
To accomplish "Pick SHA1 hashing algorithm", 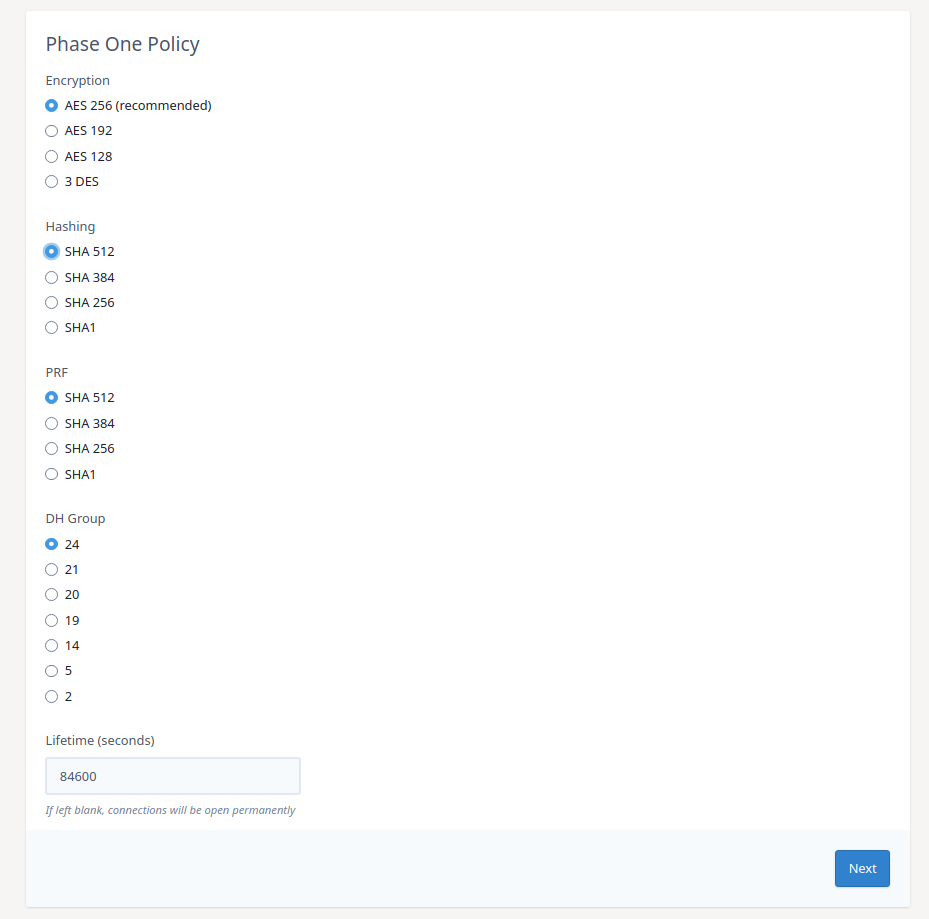I will (51, 327).
